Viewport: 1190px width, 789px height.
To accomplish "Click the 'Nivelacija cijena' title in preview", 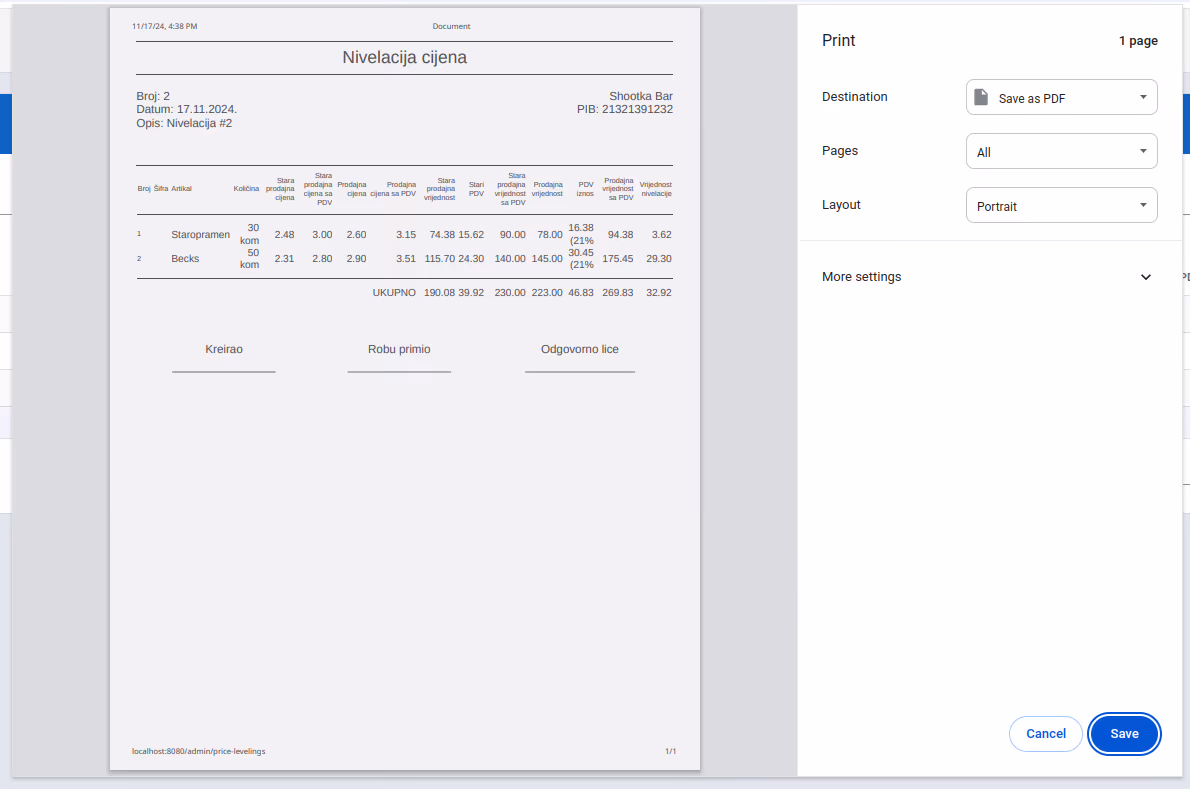I will coord(405,58).
